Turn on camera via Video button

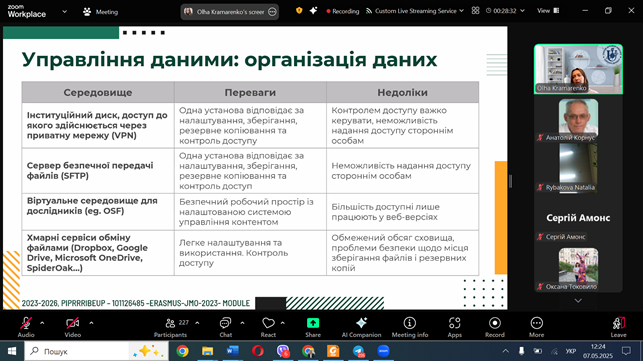[x=73, y=327]
